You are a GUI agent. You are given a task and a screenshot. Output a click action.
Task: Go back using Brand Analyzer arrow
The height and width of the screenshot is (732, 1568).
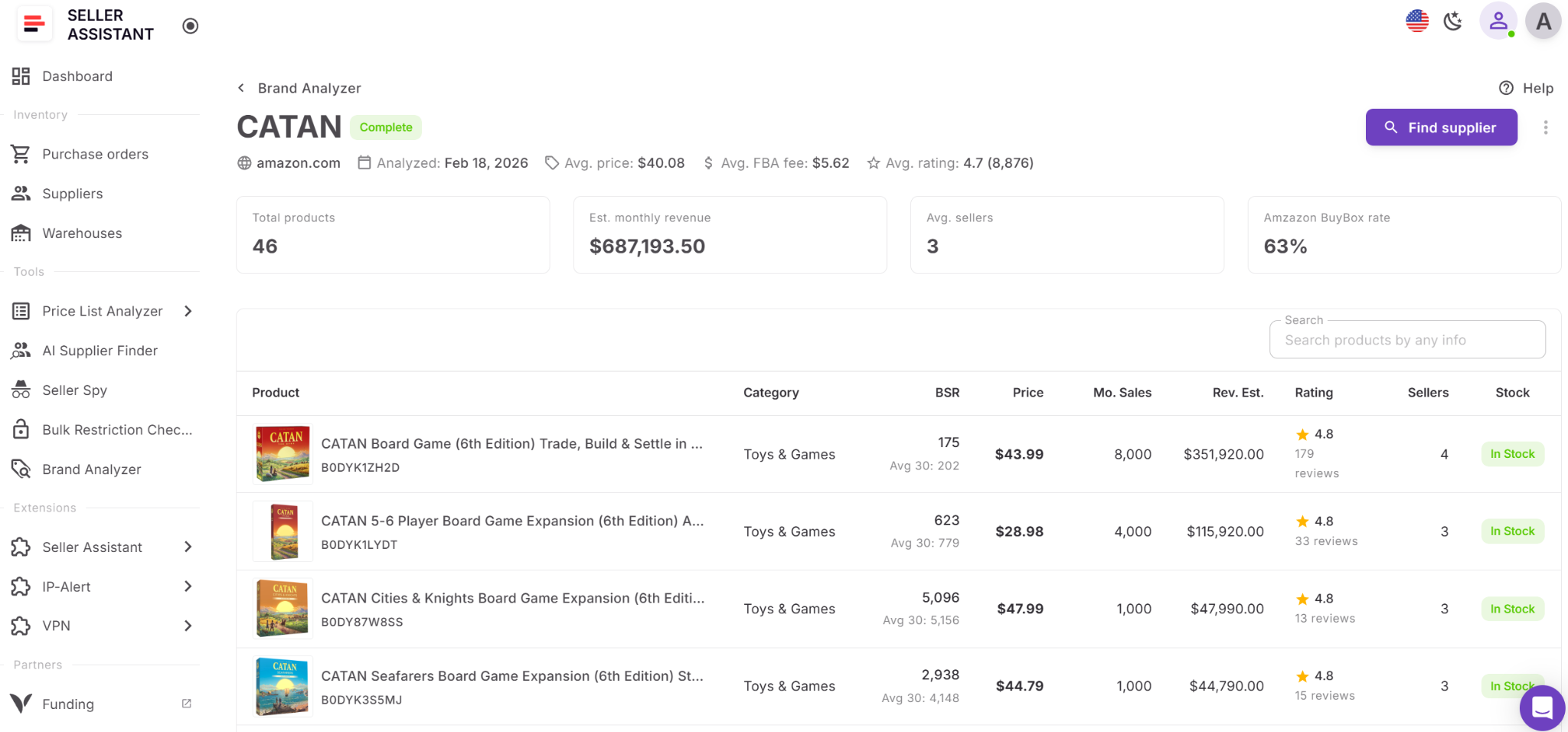(x=241, y=88)
